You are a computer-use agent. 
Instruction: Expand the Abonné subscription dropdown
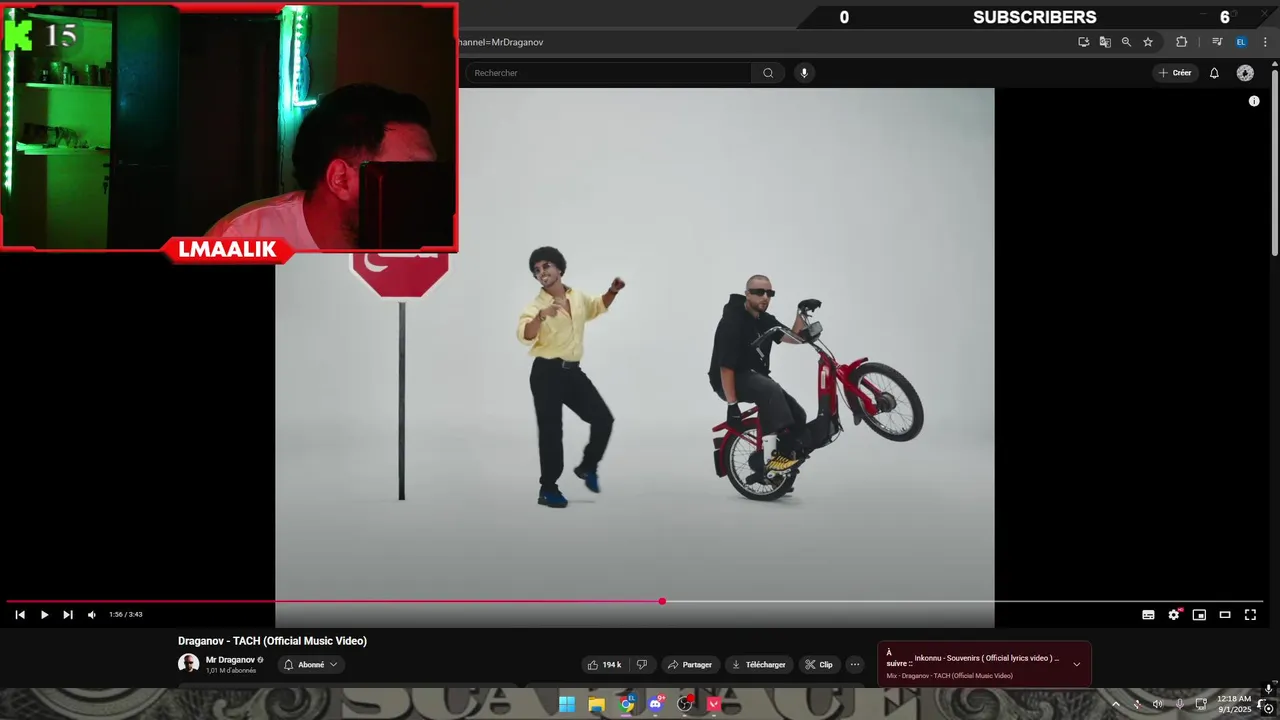(311, 665)
